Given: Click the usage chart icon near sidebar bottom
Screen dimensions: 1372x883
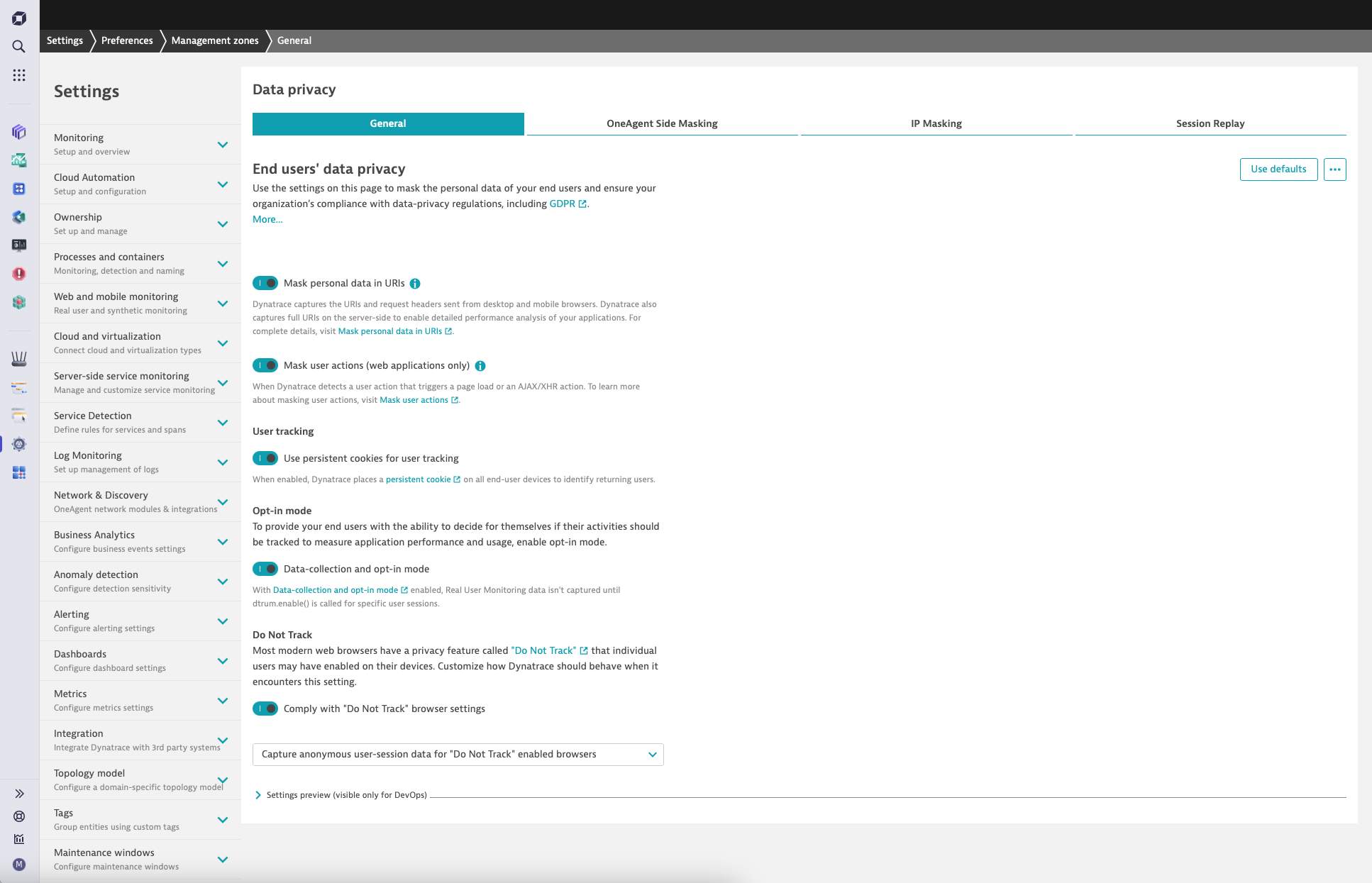Looking at the screenshot, I should [x=19, y=839].
